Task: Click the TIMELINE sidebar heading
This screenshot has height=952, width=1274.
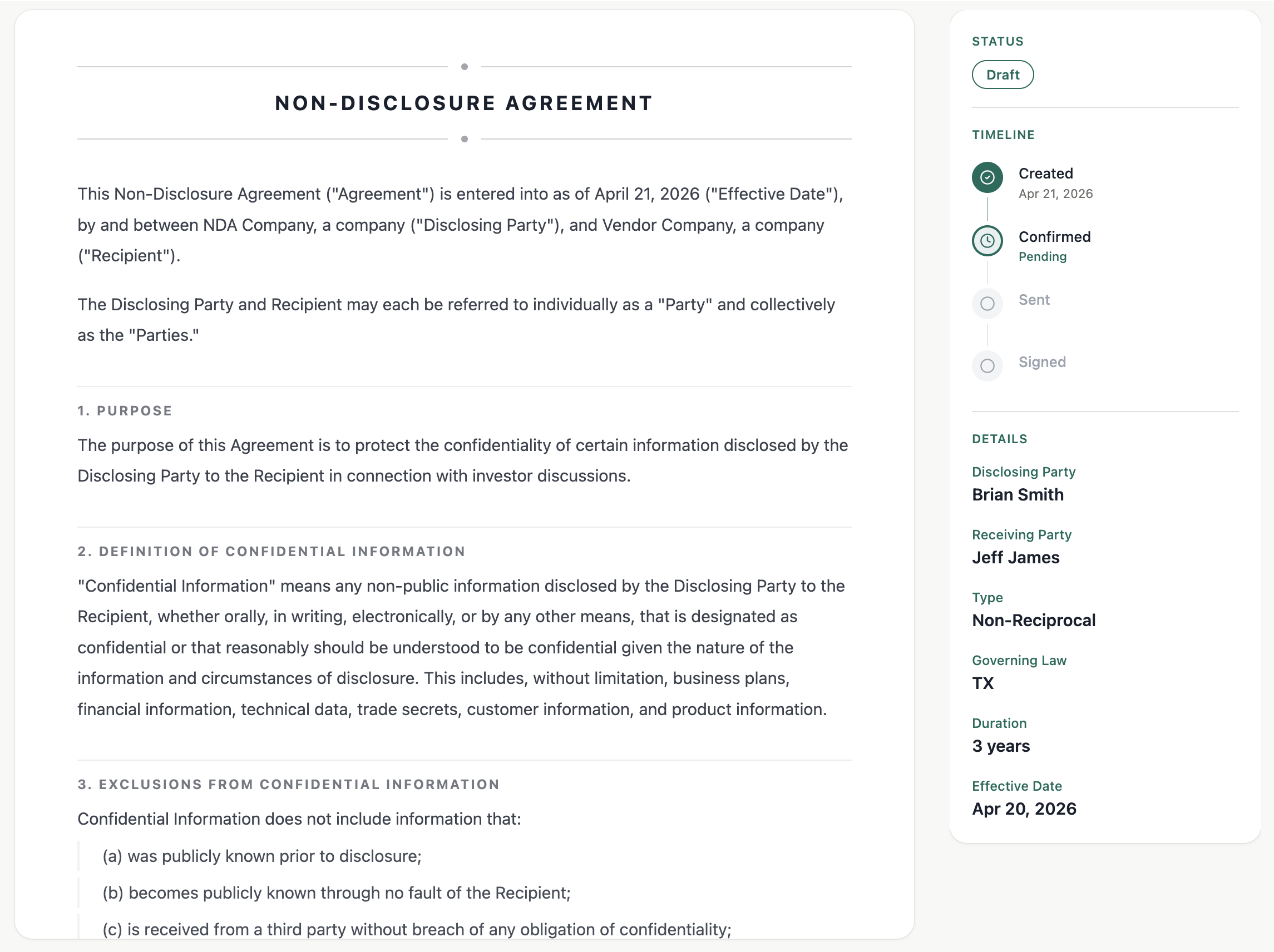Action: (x=1003, y=135)
